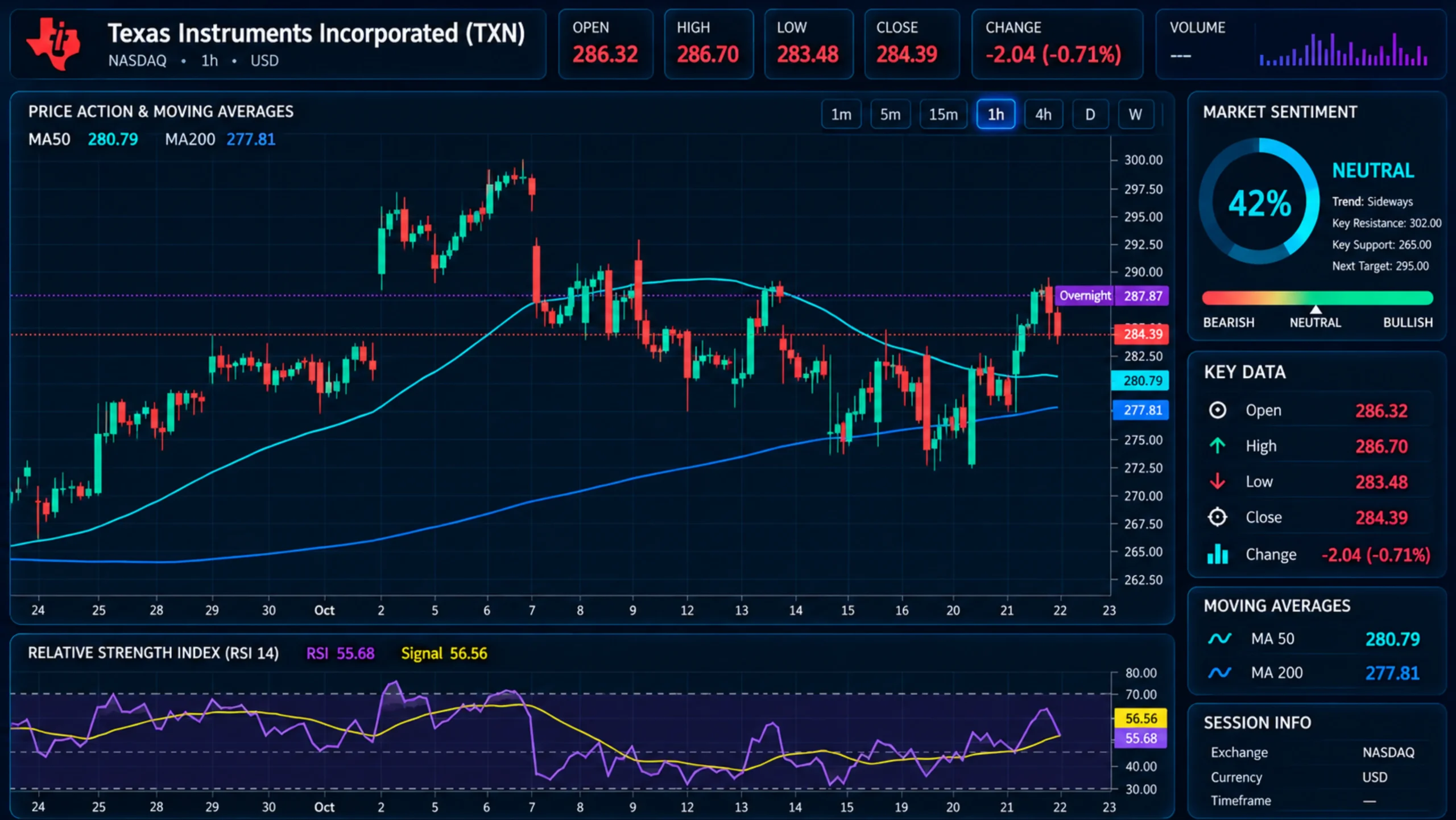Select the active 1h timeframe
The image size is (1456, 820).
[x=995, y=114]
